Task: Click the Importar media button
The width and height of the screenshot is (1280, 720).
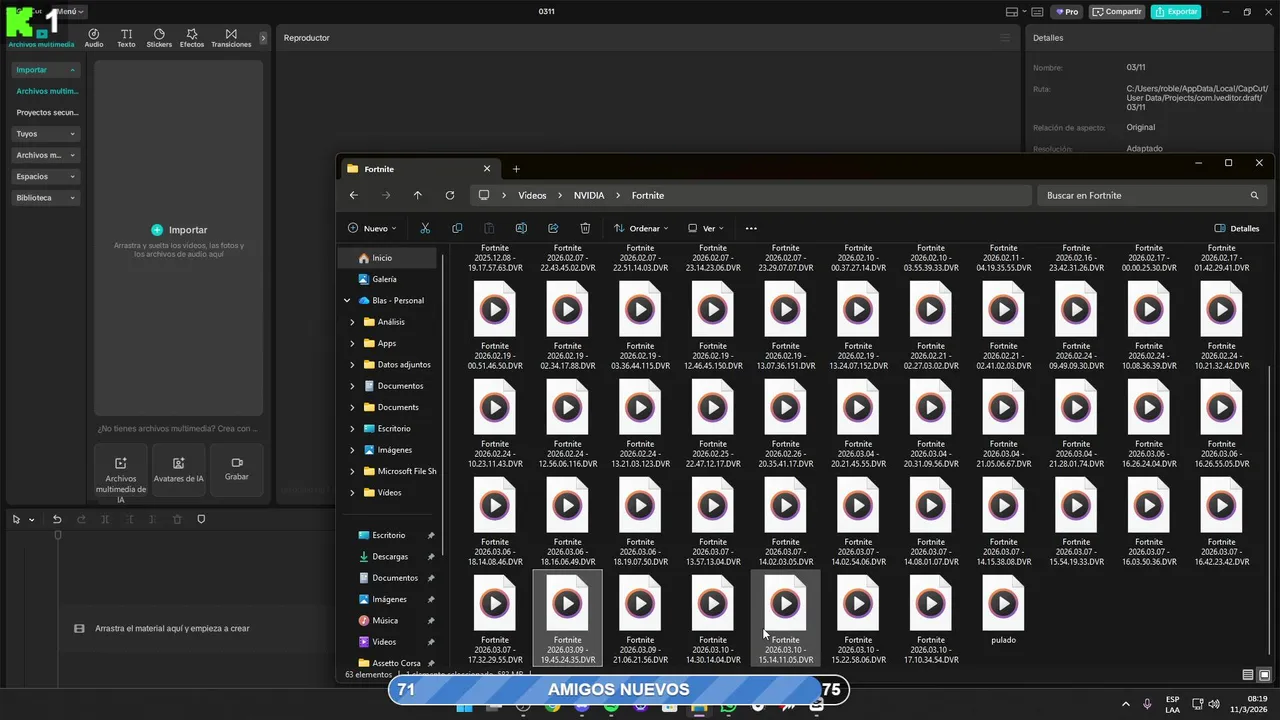Action: pyautogui.click(x=179, y=230)
